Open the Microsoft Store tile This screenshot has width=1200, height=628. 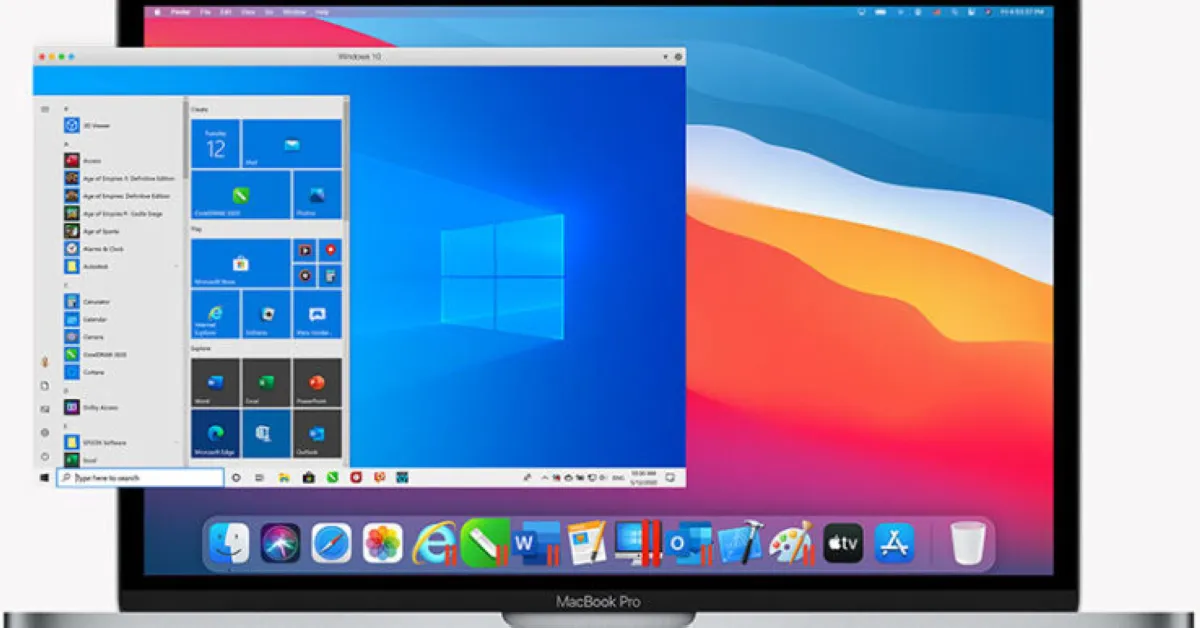240,263
